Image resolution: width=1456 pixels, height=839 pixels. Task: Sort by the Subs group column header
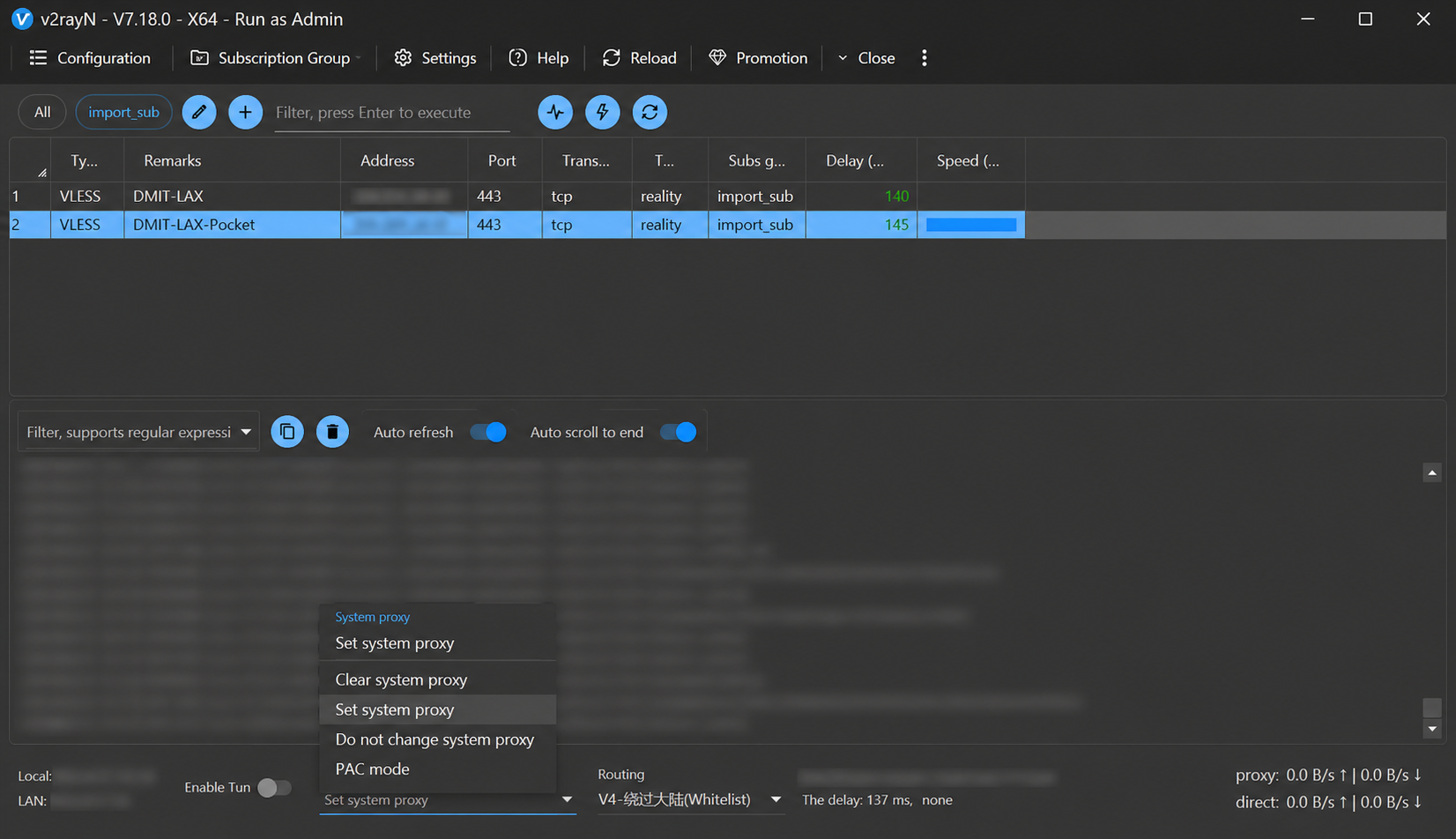757,160
